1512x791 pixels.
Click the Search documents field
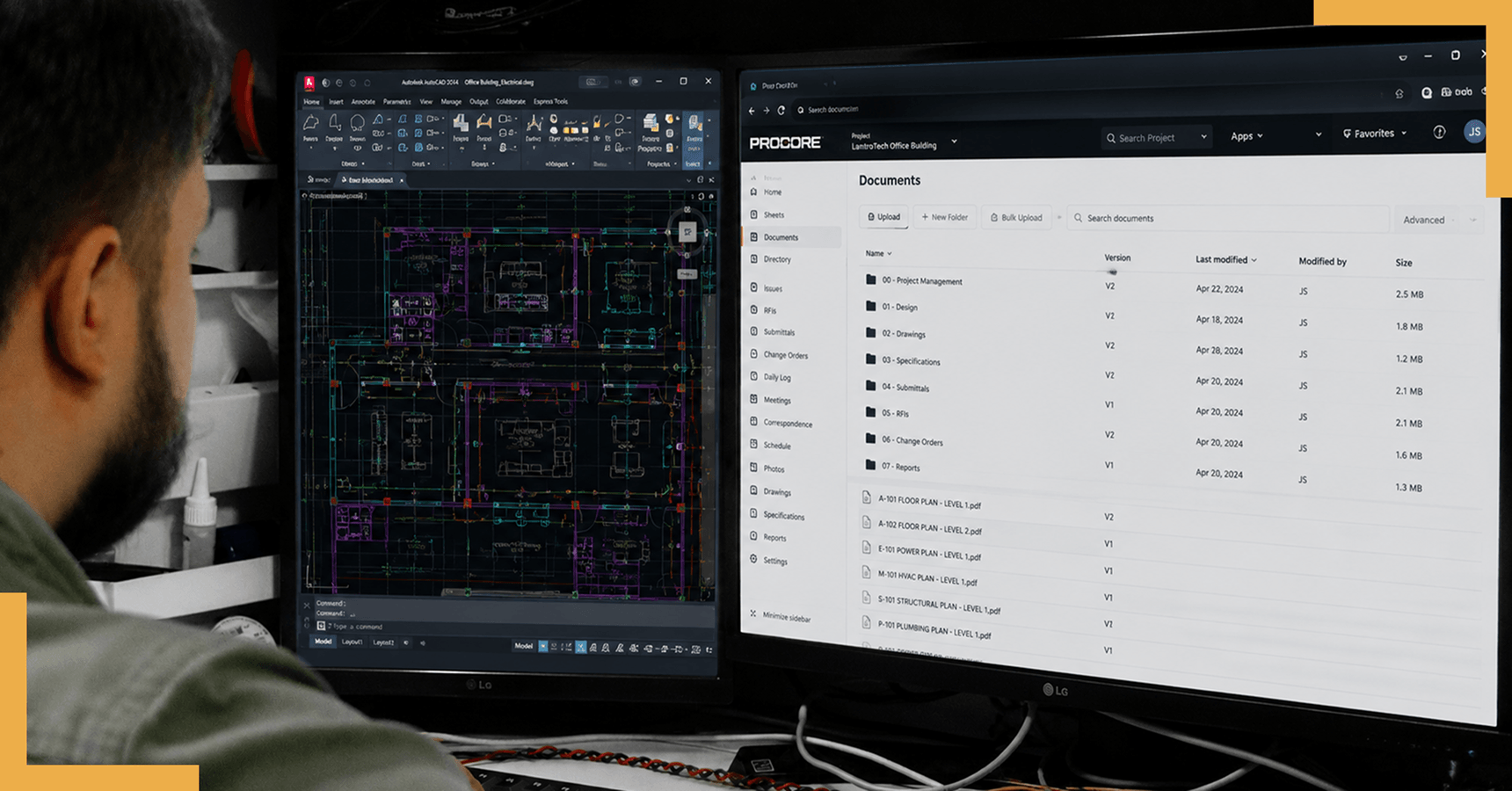click(x=1227, y=218)
